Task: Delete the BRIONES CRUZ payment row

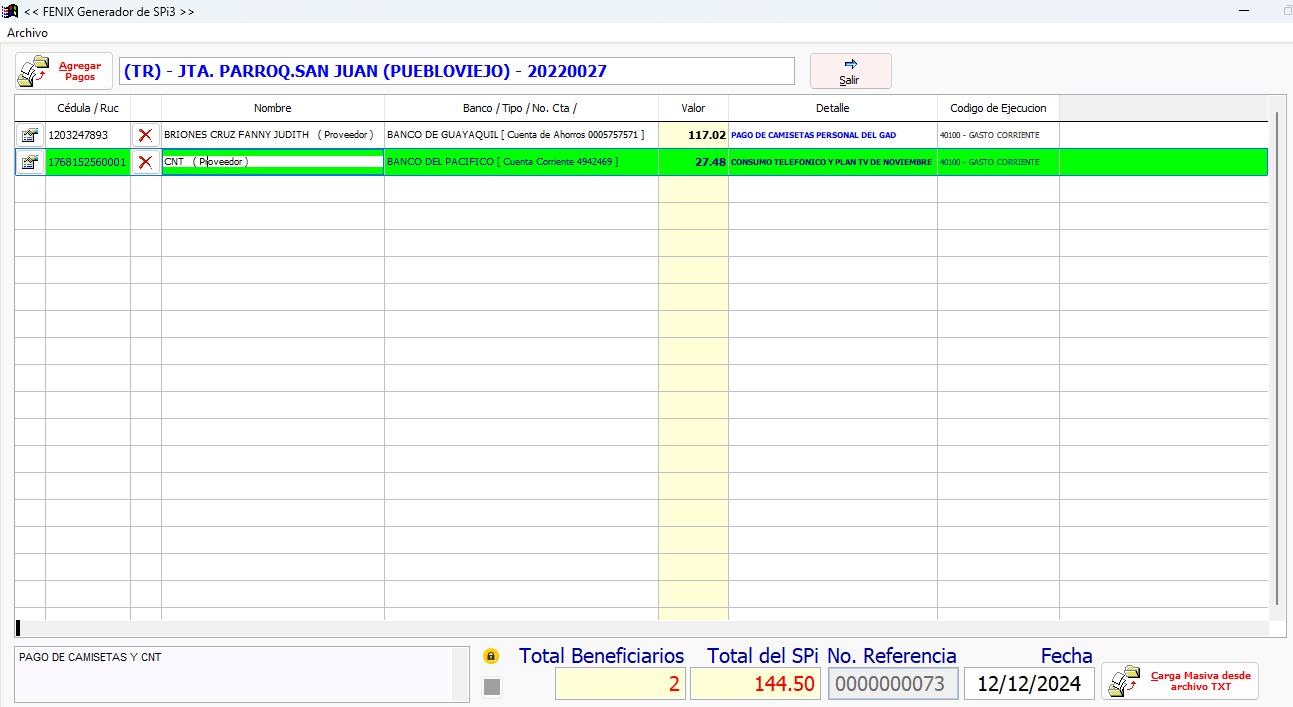Action: (146, 135)
